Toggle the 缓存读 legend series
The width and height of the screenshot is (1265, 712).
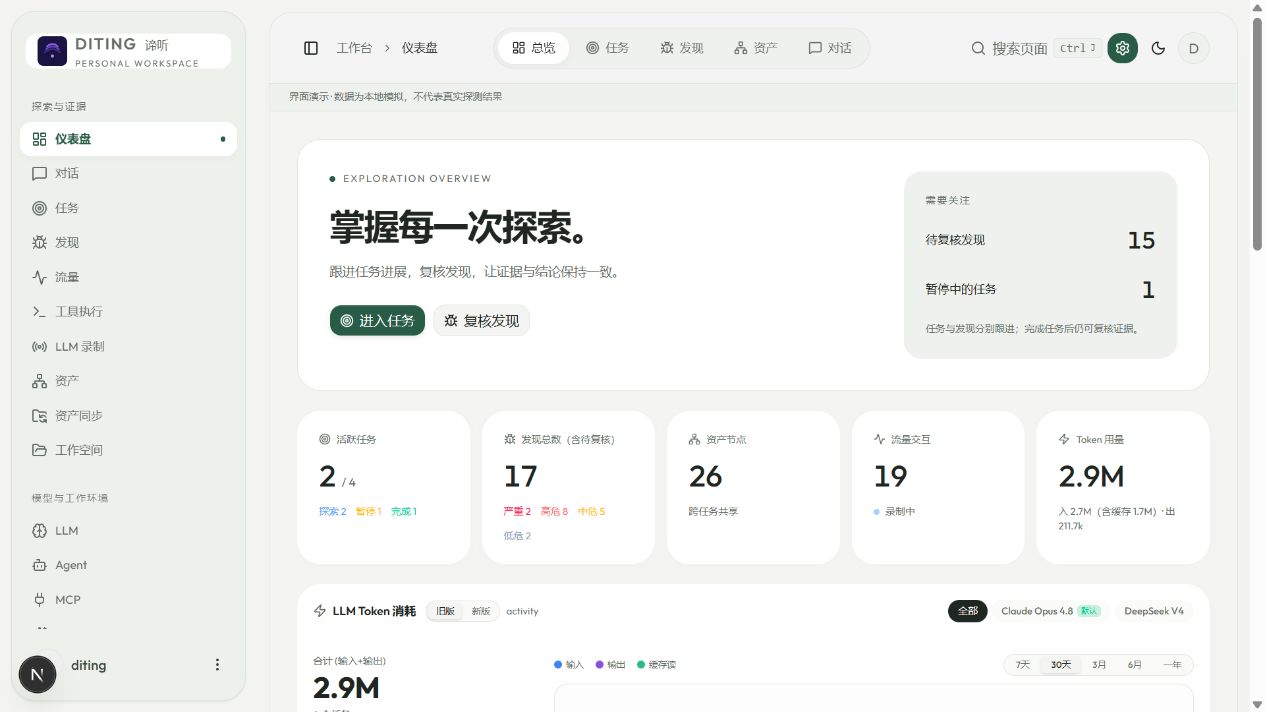click(656, 665)
